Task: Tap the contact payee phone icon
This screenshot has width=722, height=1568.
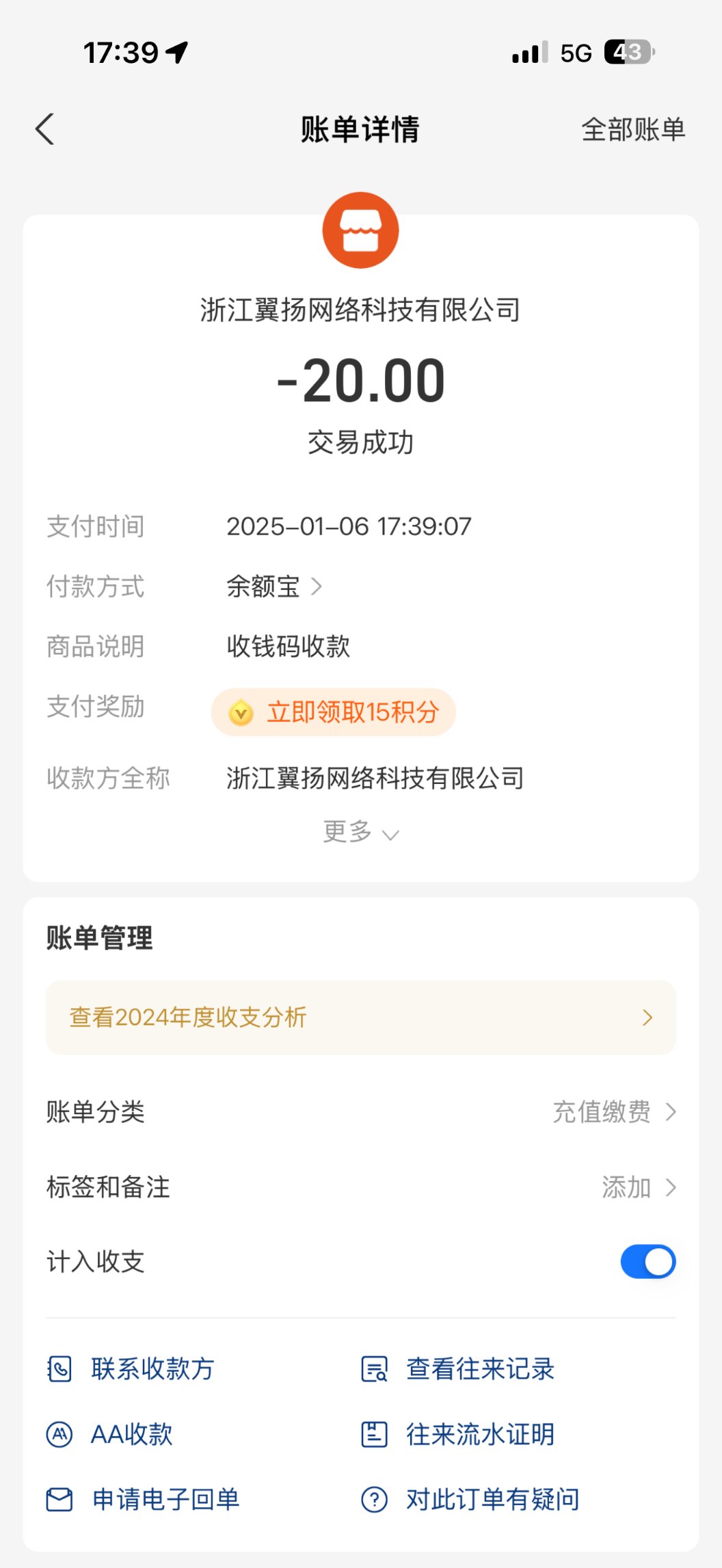Action: 59,1369
